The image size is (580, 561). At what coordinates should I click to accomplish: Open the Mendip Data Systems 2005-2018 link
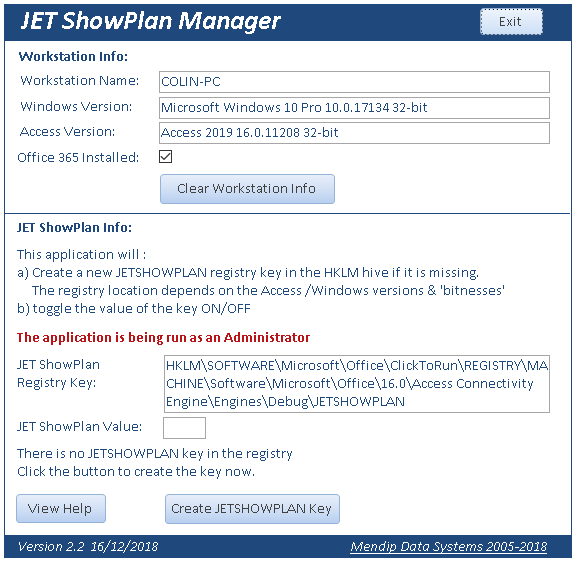[448, 547]
